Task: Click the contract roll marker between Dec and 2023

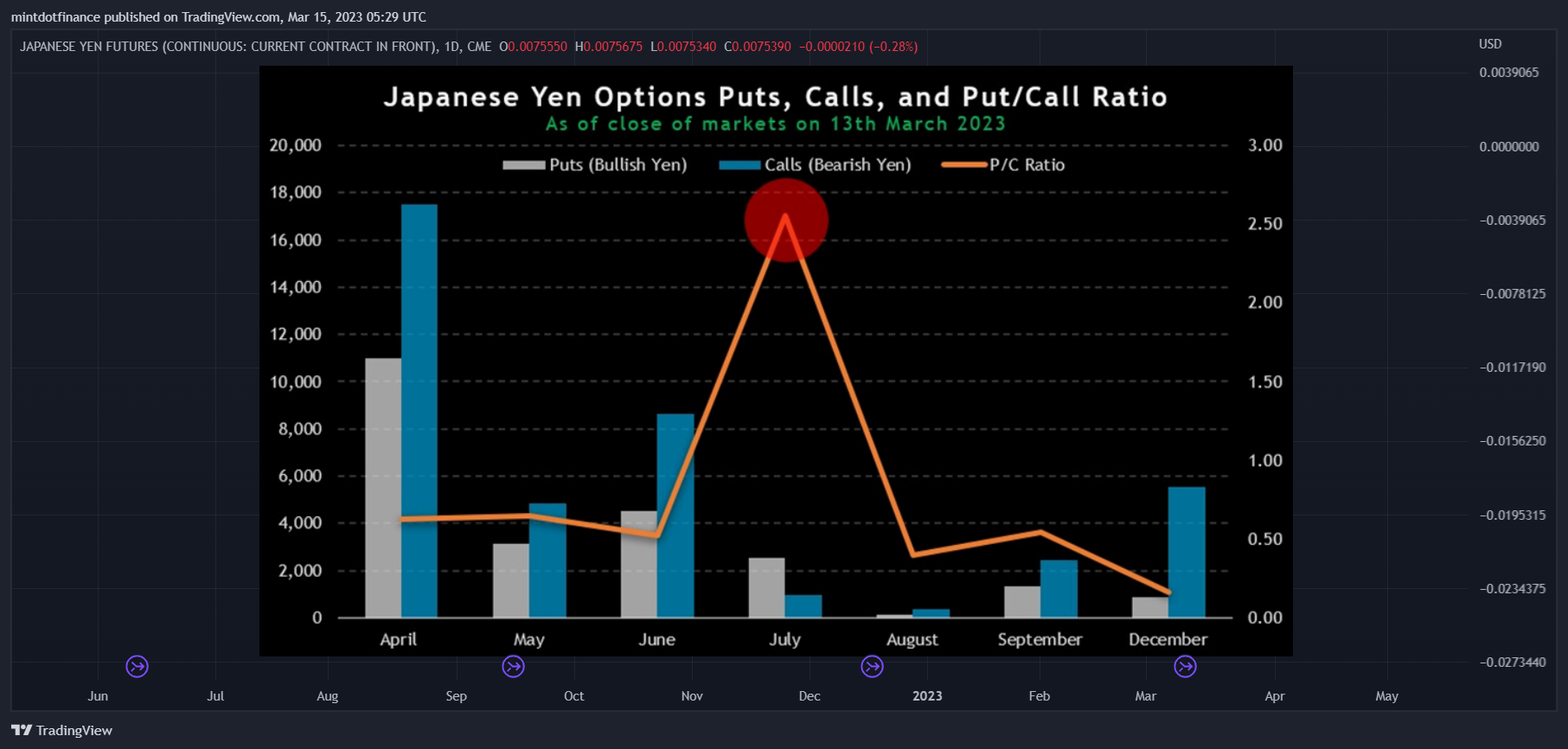Action: (x=873, y=667)
